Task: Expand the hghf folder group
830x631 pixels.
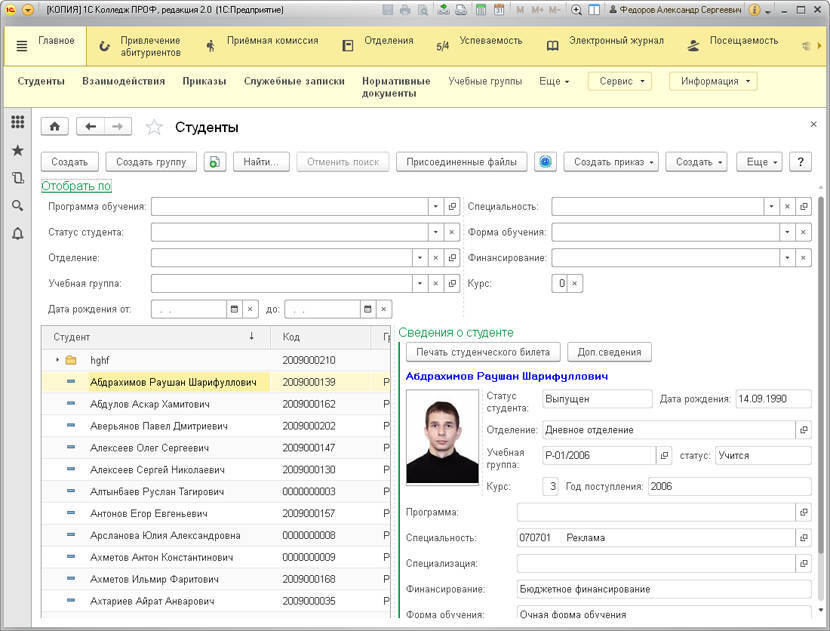Action: 58,360
